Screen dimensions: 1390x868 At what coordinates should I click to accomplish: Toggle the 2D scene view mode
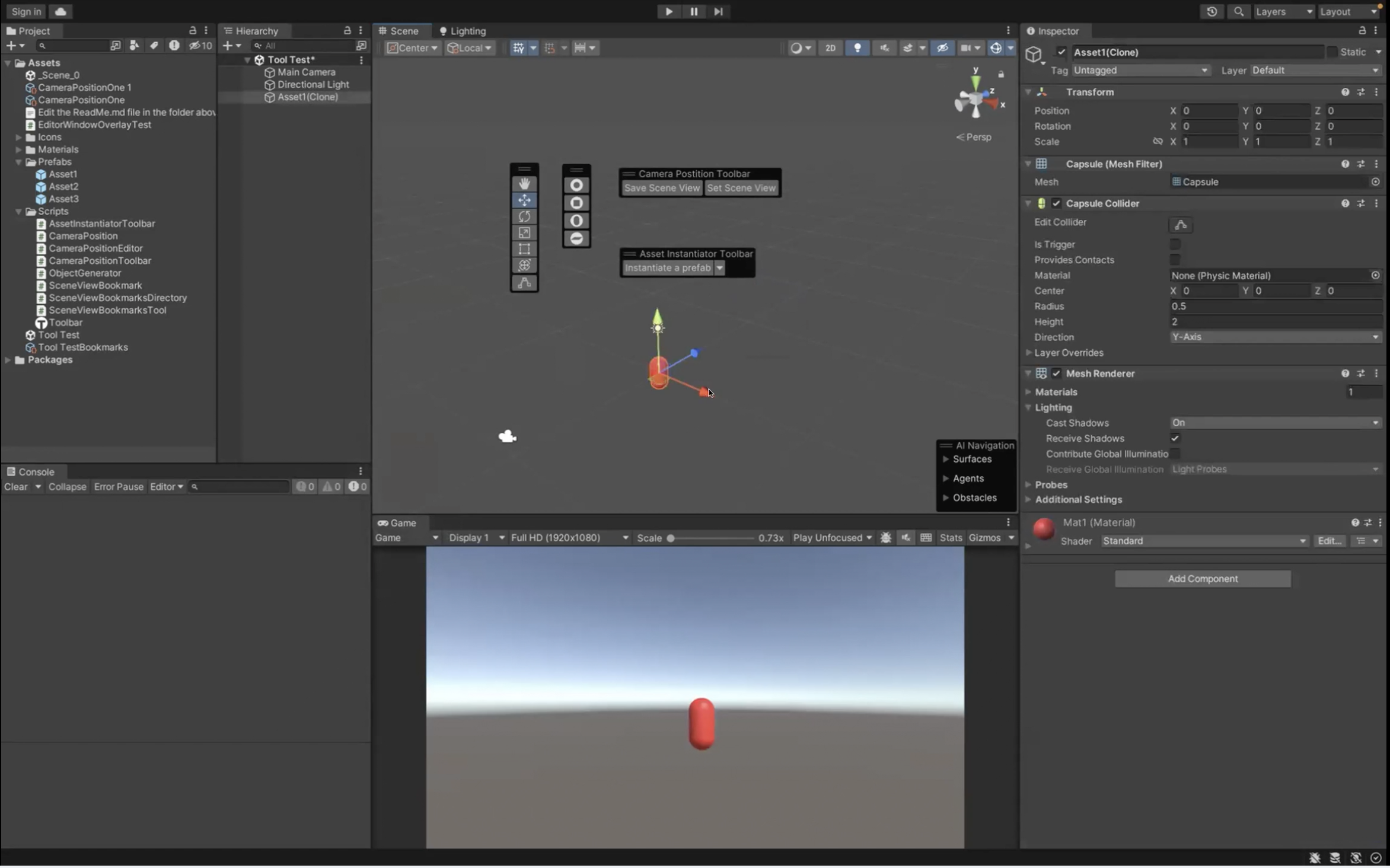[x=830, y=48]
